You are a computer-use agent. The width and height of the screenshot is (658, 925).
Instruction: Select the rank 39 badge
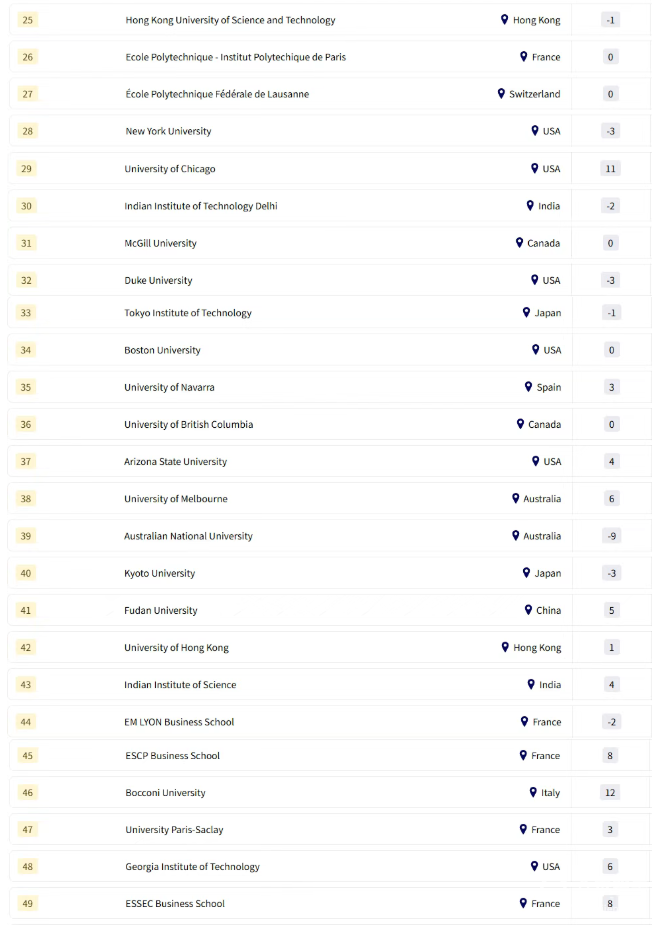pyautogui.click(x=26, y=536)
